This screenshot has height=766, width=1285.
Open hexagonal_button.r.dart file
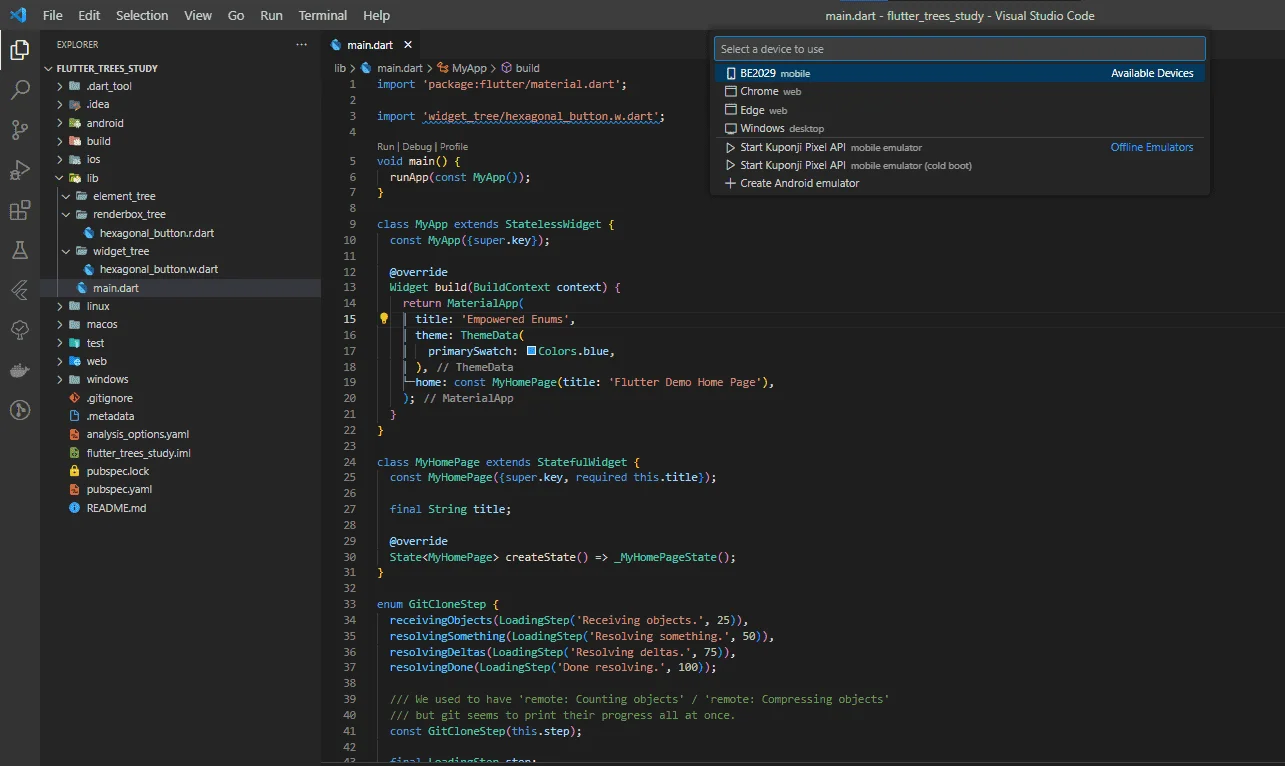(x=157, y=233)
